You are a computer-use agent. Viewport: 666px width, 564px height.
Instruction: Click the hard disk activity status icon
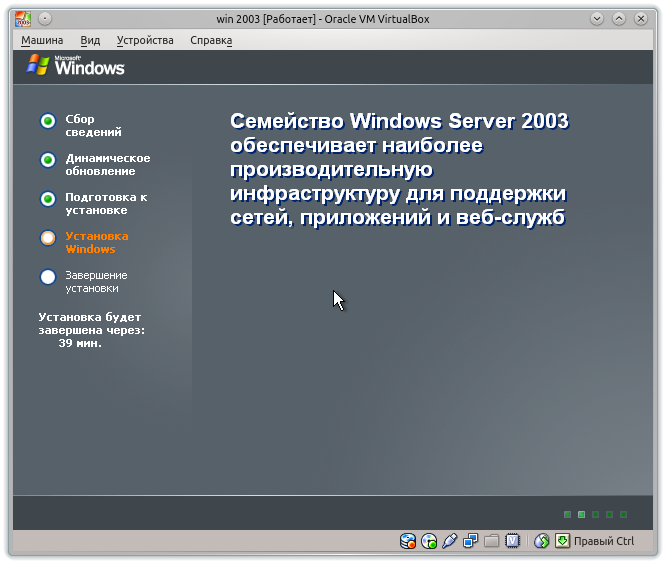(x=408, y=541)
